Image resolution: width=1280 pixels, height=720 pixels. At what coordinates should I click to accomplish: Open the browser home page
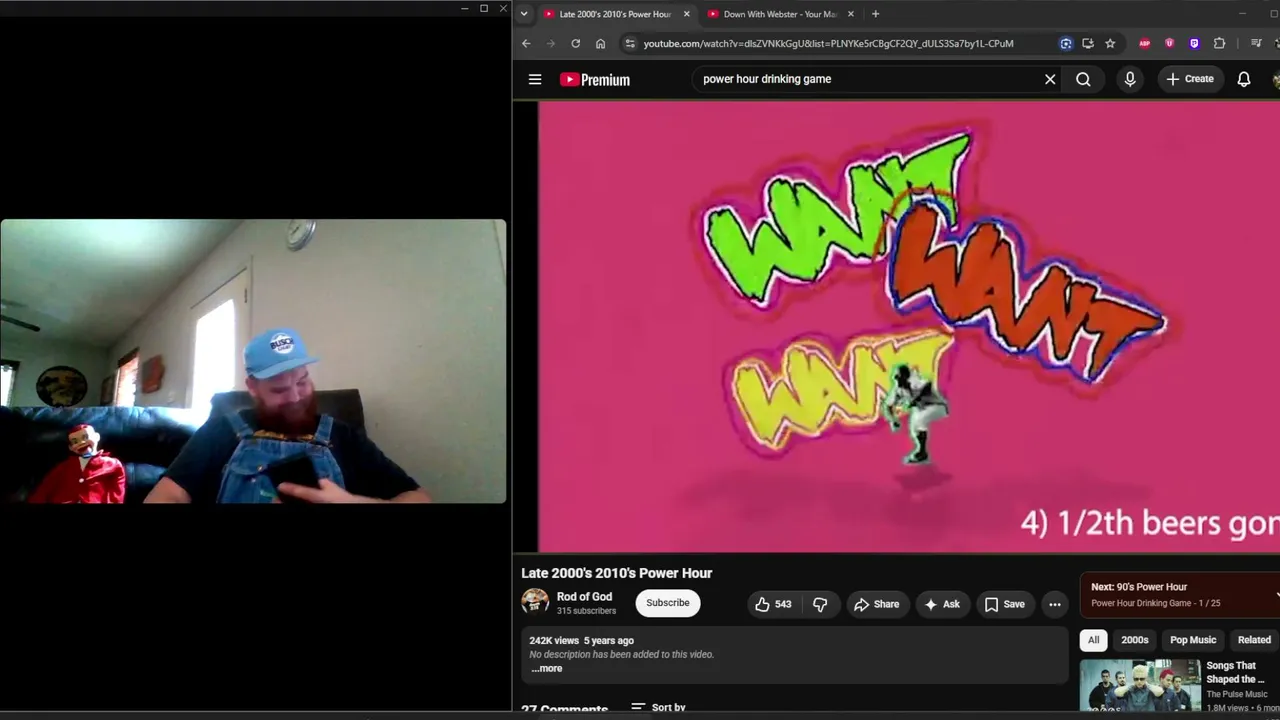pyautogui.click(x=600, y=43)
